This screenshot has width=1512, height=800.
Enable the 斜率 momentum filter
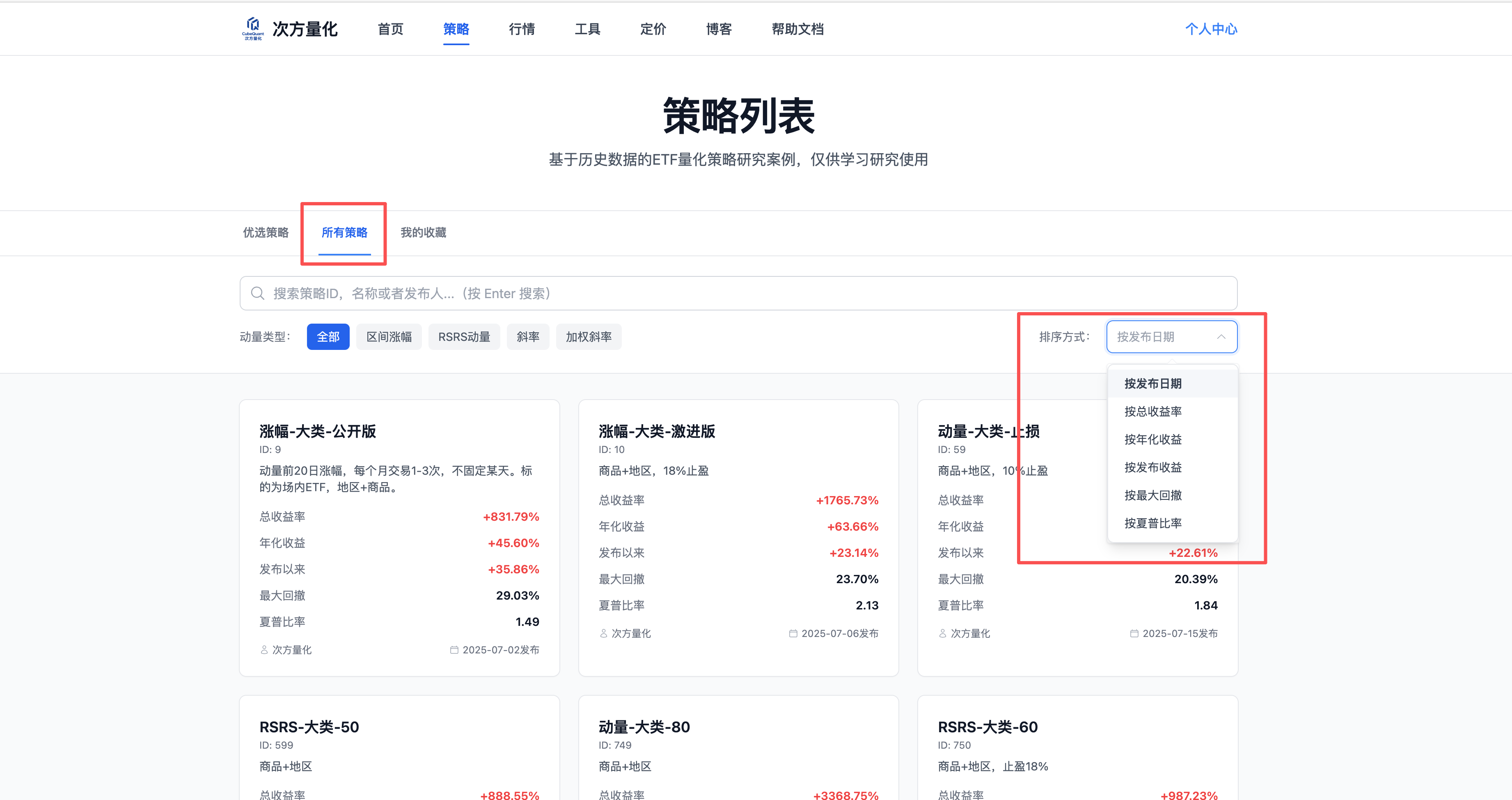click(x=528, y=337)
